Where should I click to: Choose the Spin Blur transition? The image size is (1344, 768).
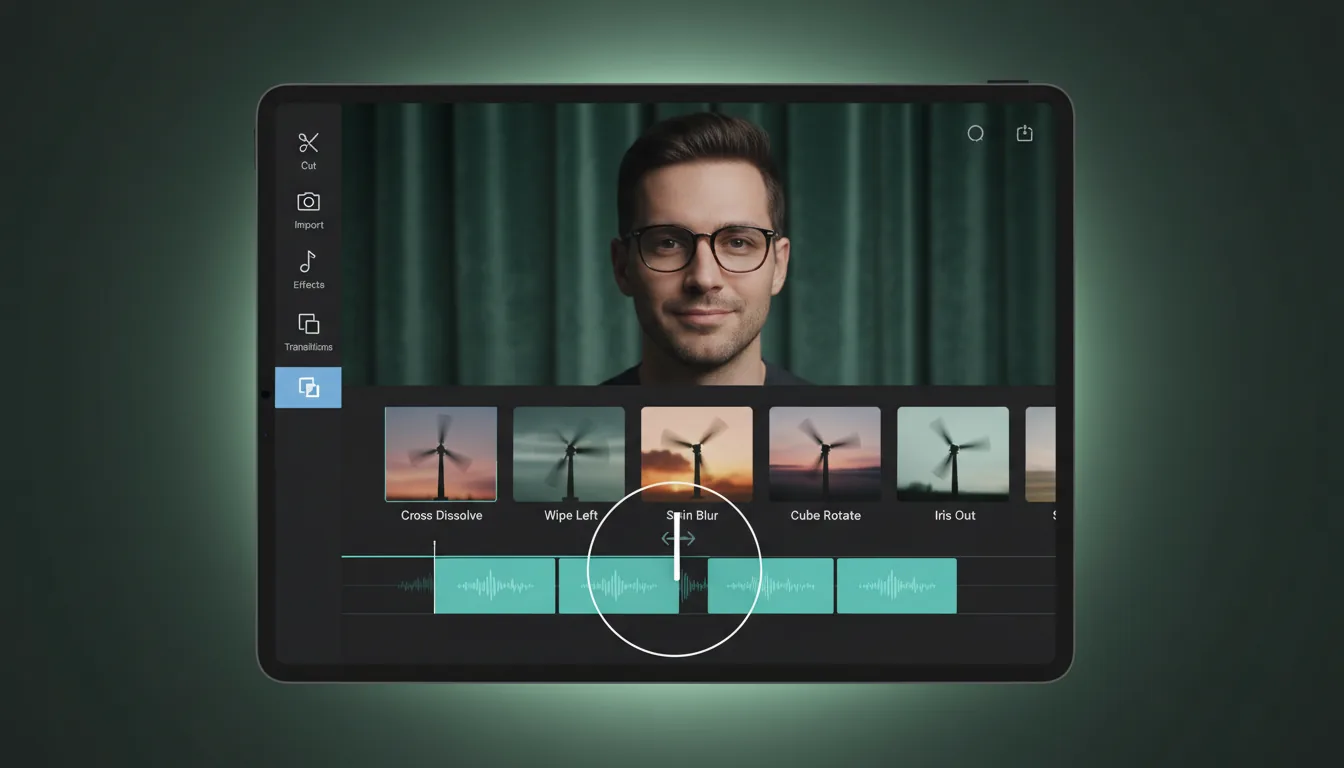(x=696, y=453)
